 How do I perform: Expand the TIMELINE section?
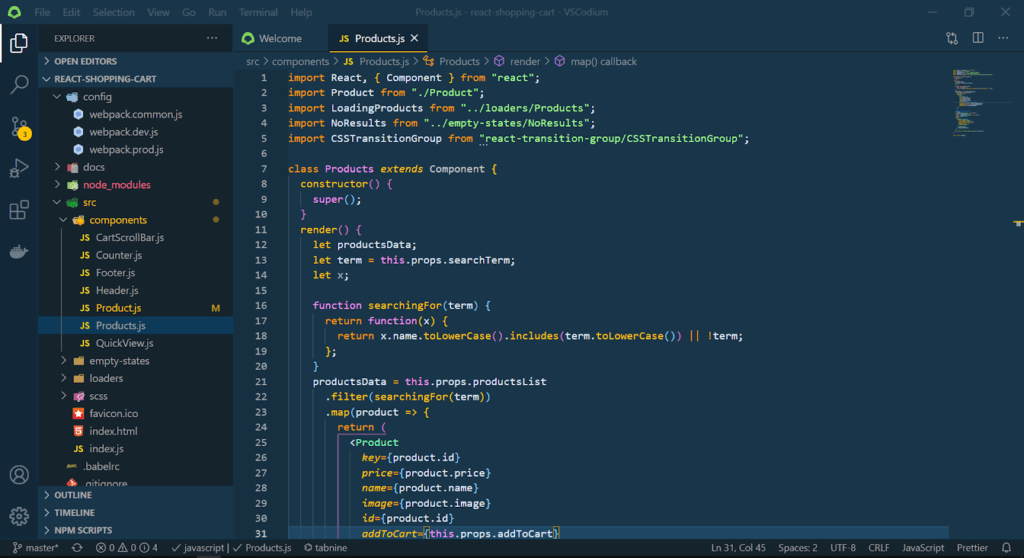(x=74, y=513)
